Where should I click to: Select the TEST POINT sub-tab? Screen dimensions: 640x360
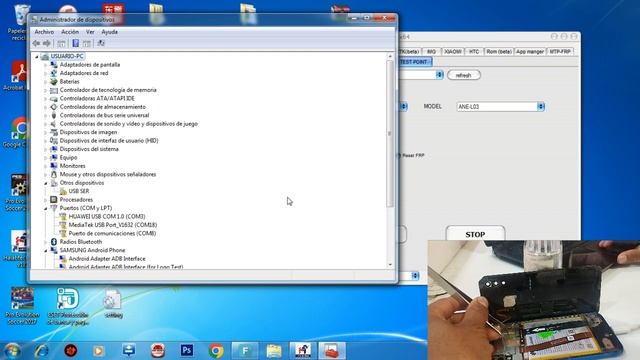[x=414, y=62]
